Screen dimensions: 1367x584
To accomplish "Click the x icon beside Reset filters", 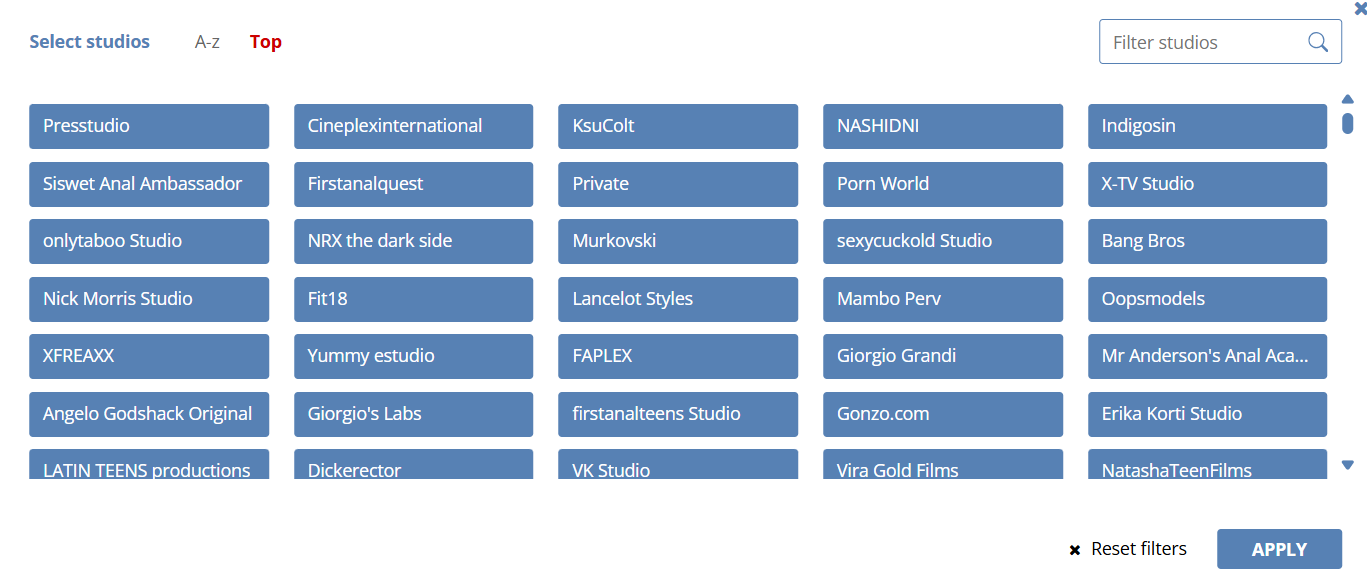I will click(1075, 550).
